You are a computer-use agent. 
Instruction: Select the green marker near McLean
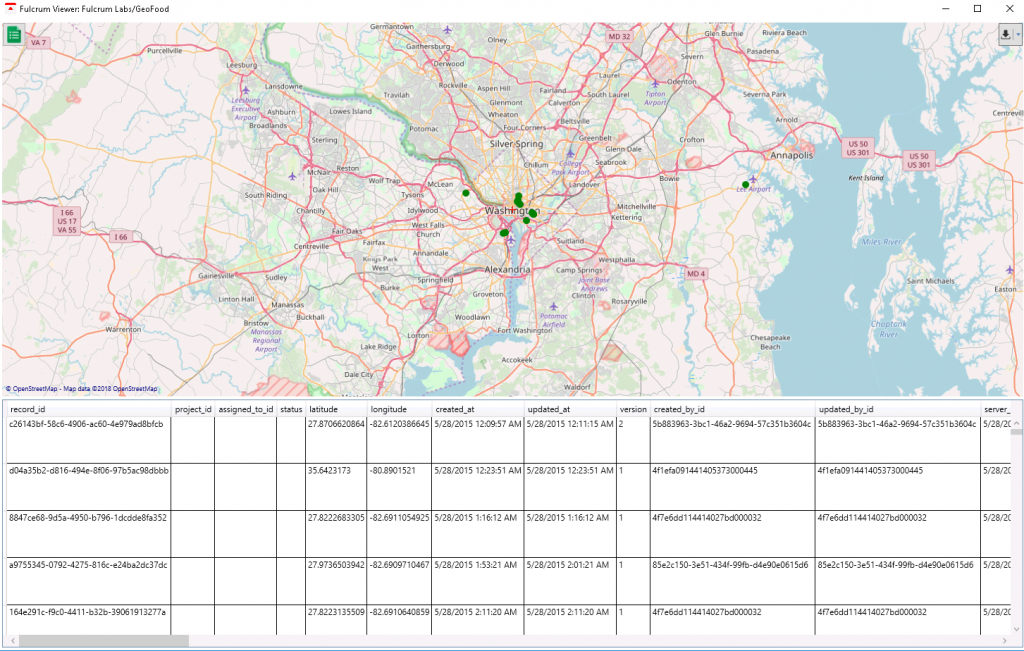466,193
